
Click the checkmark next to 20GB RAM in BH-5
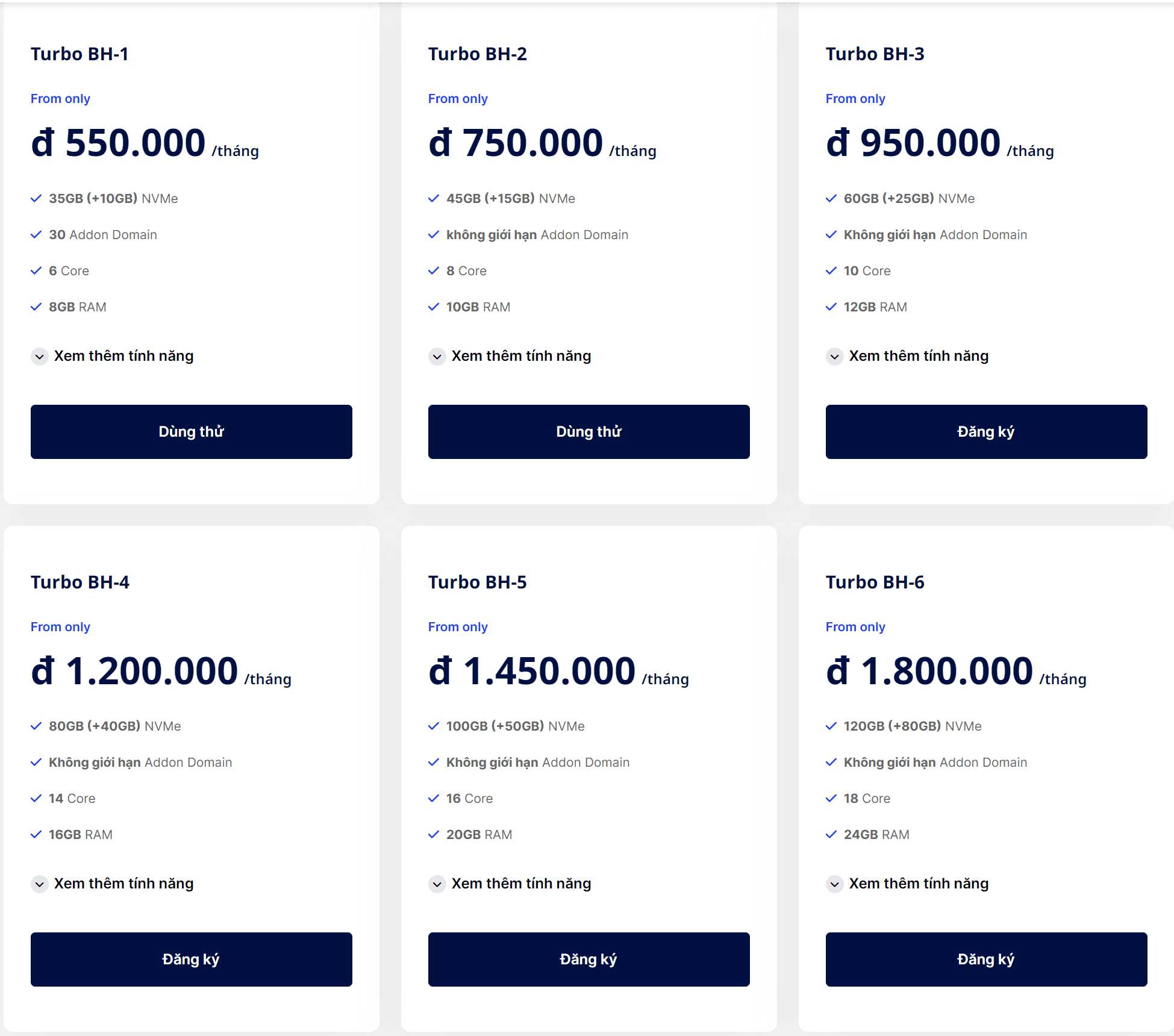click(434, 834)
